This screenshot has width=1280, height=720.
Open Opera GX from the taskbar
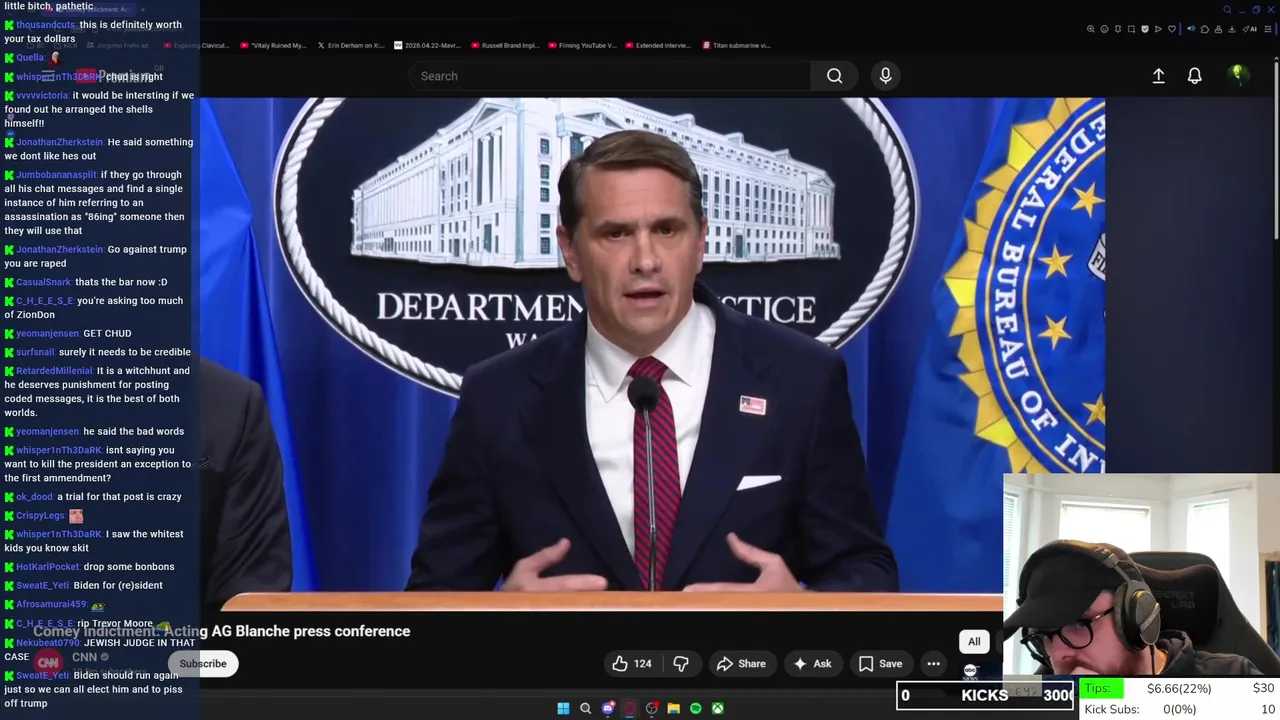(x=630, y=708)
